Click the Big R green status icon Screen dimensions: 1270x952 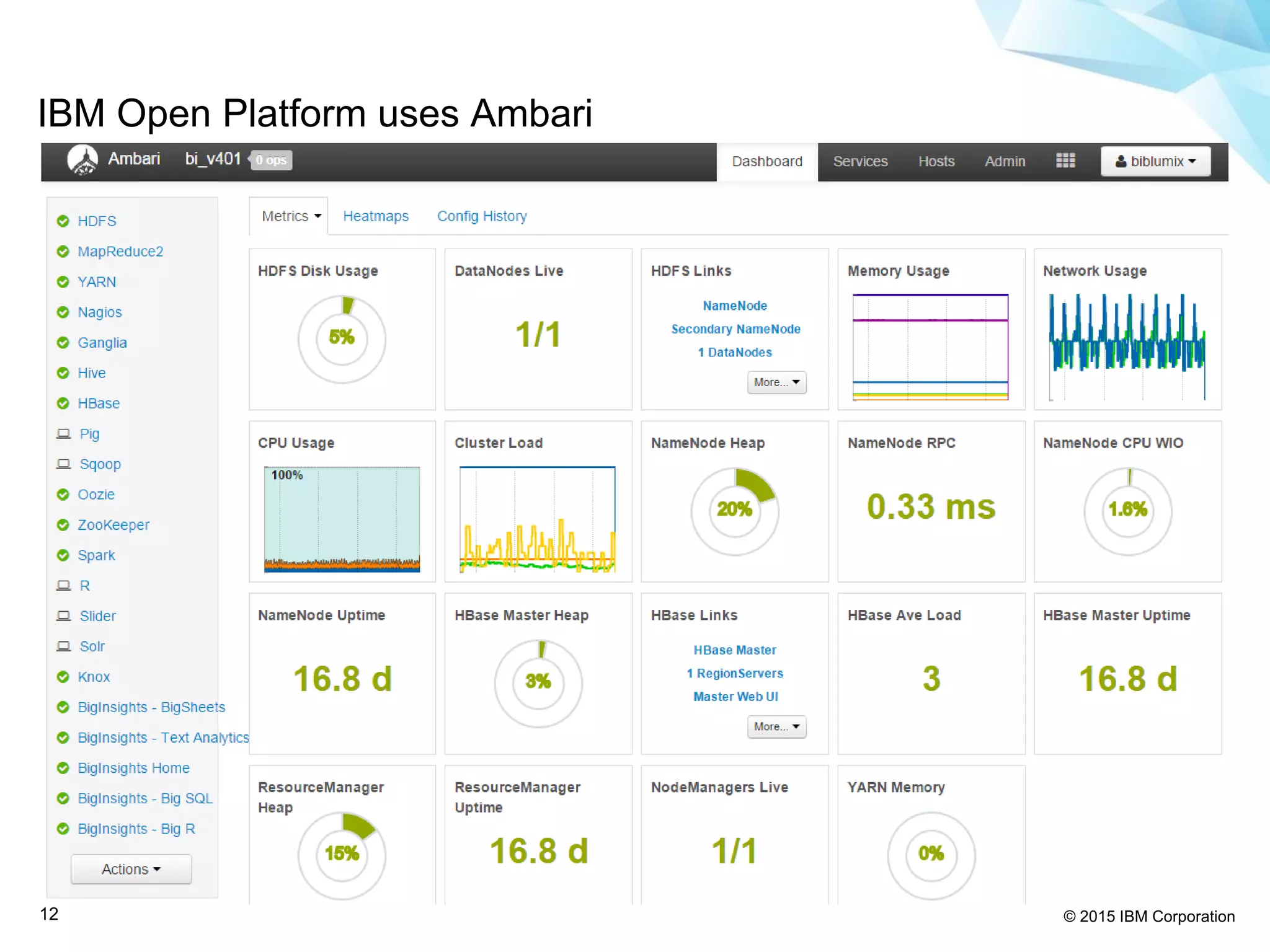pyautogui.click(x=63, y=829)
